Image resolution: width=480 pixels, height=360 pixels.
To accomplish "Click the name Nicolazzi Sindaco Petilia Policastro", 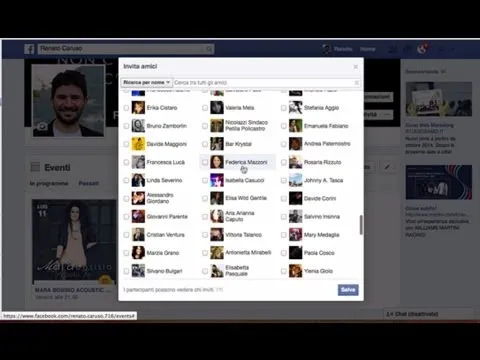I will click(x=246, y=125).
